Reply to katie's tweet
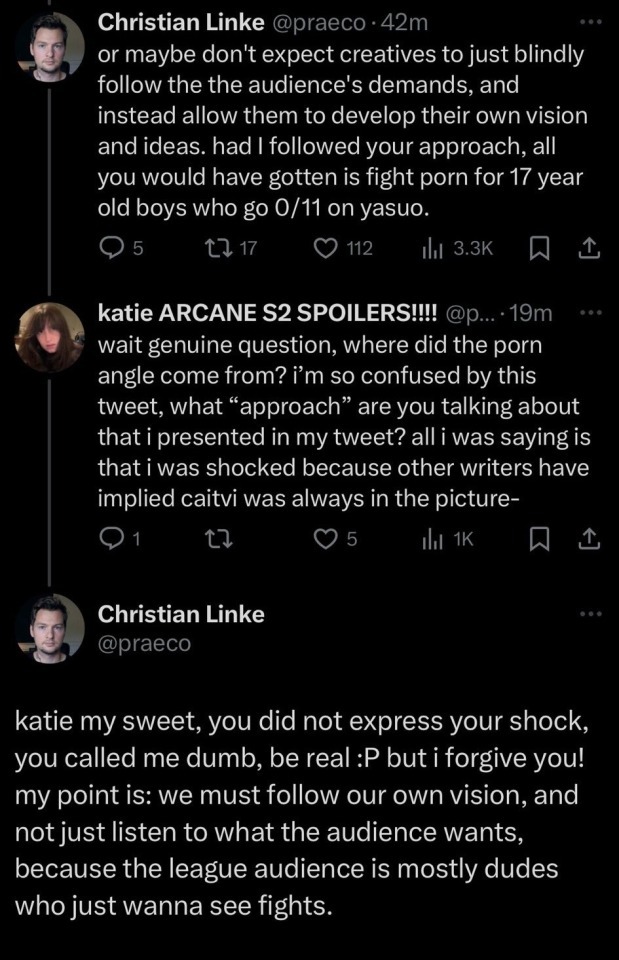The width and height of the screenshot is (619, 960). tap(111, 540)
